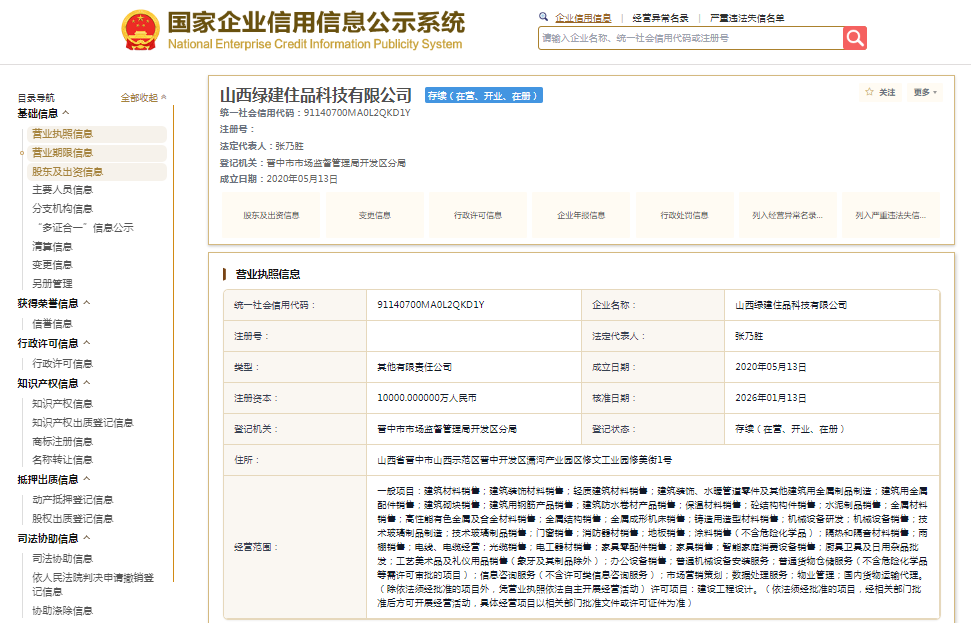The image size is (971, 623).
Task: Collapse all sections with 全部收起
Action: pos(144,97)
